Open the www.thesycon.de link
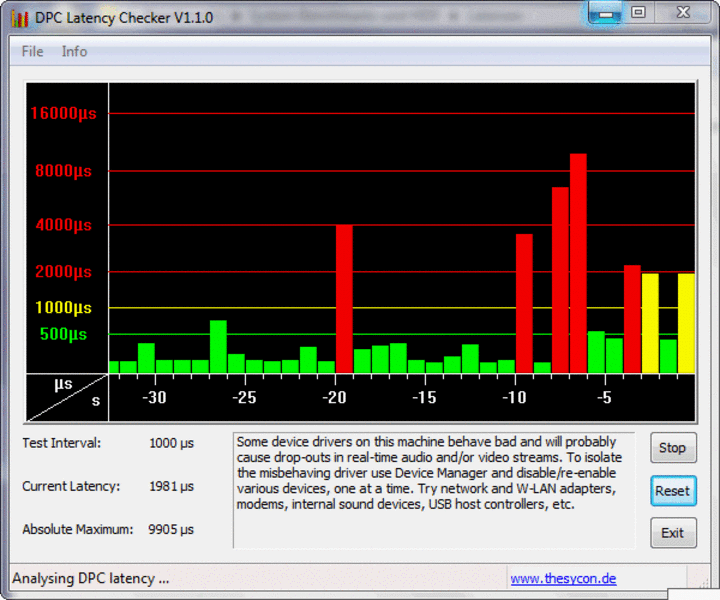The image size is (720, 600). tap(563, 578)
